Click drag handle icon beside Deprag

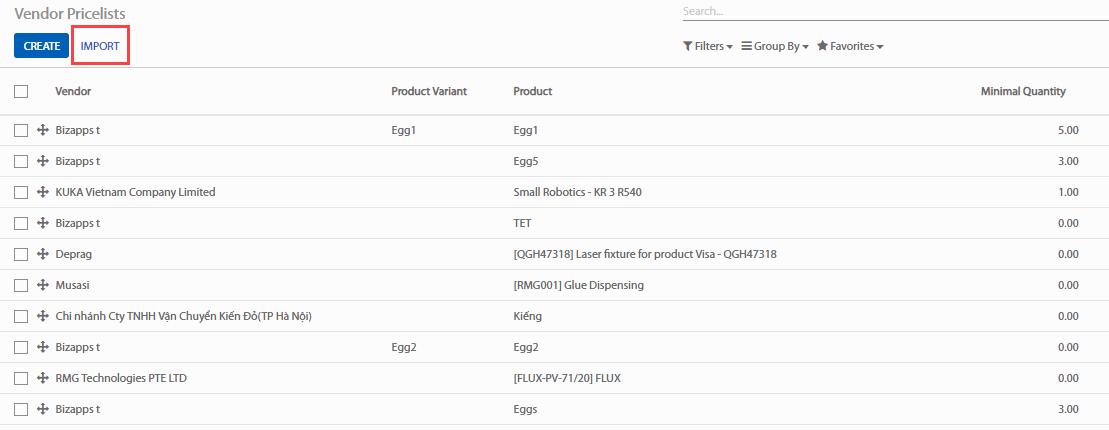(x=43, y=254)
